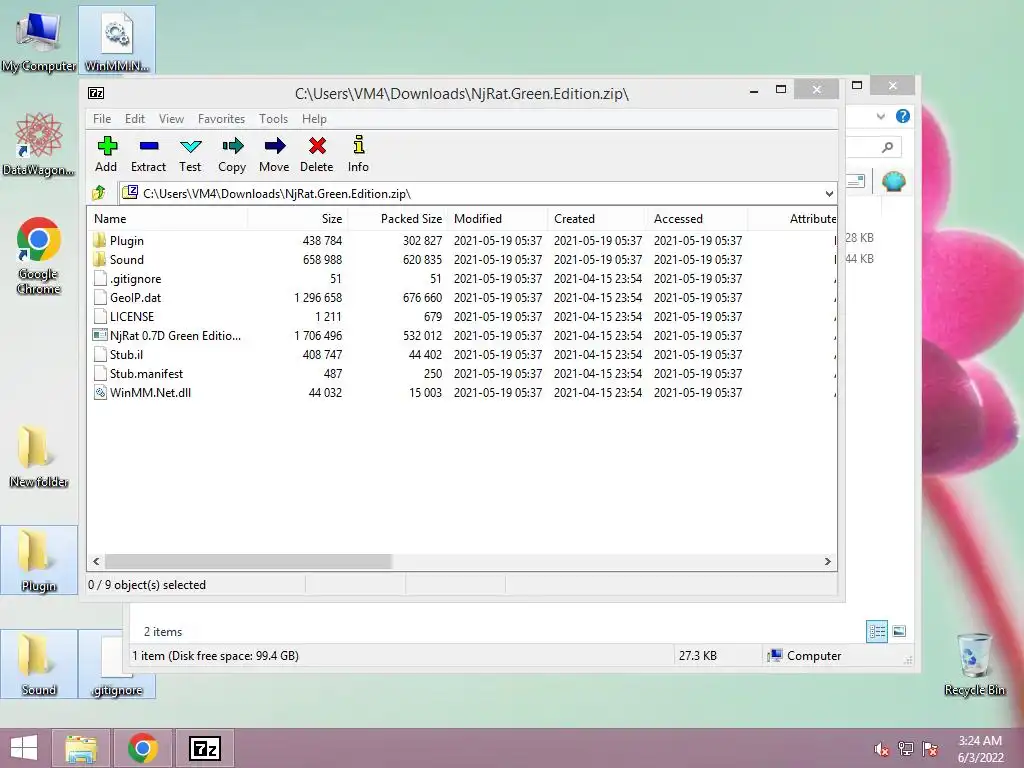
Task: Select the .gitignore file row
Action: [x=462, y=279]
